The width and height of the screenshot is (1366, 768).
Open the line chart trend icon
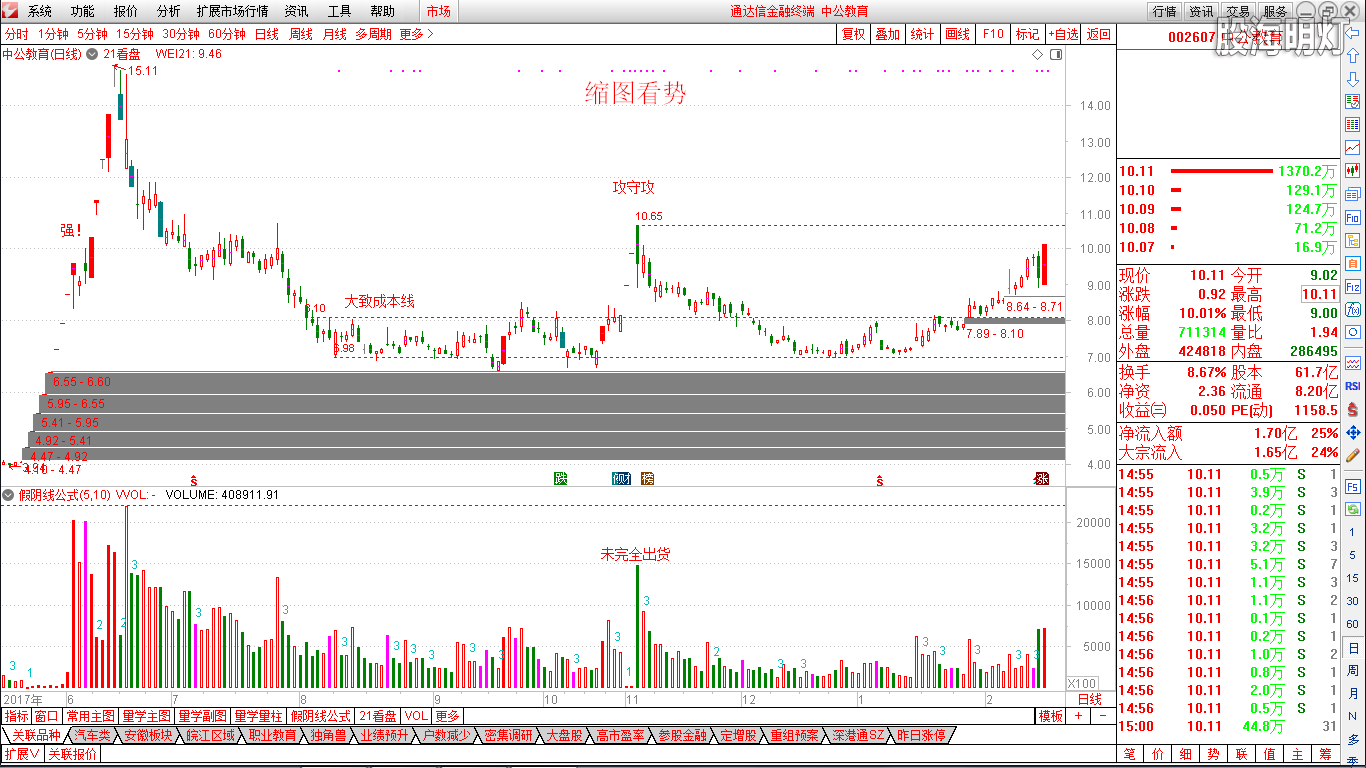[1353, 148]
